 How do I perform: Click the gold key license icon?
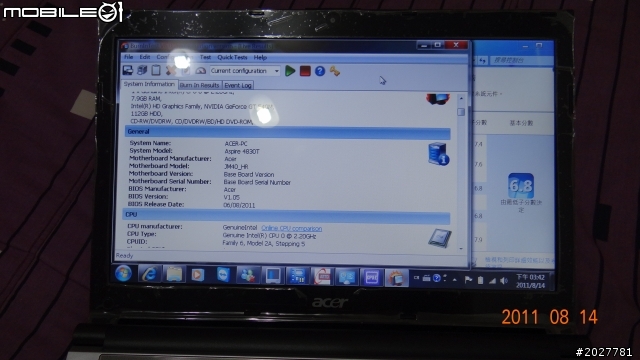click(x=335, y=71)
